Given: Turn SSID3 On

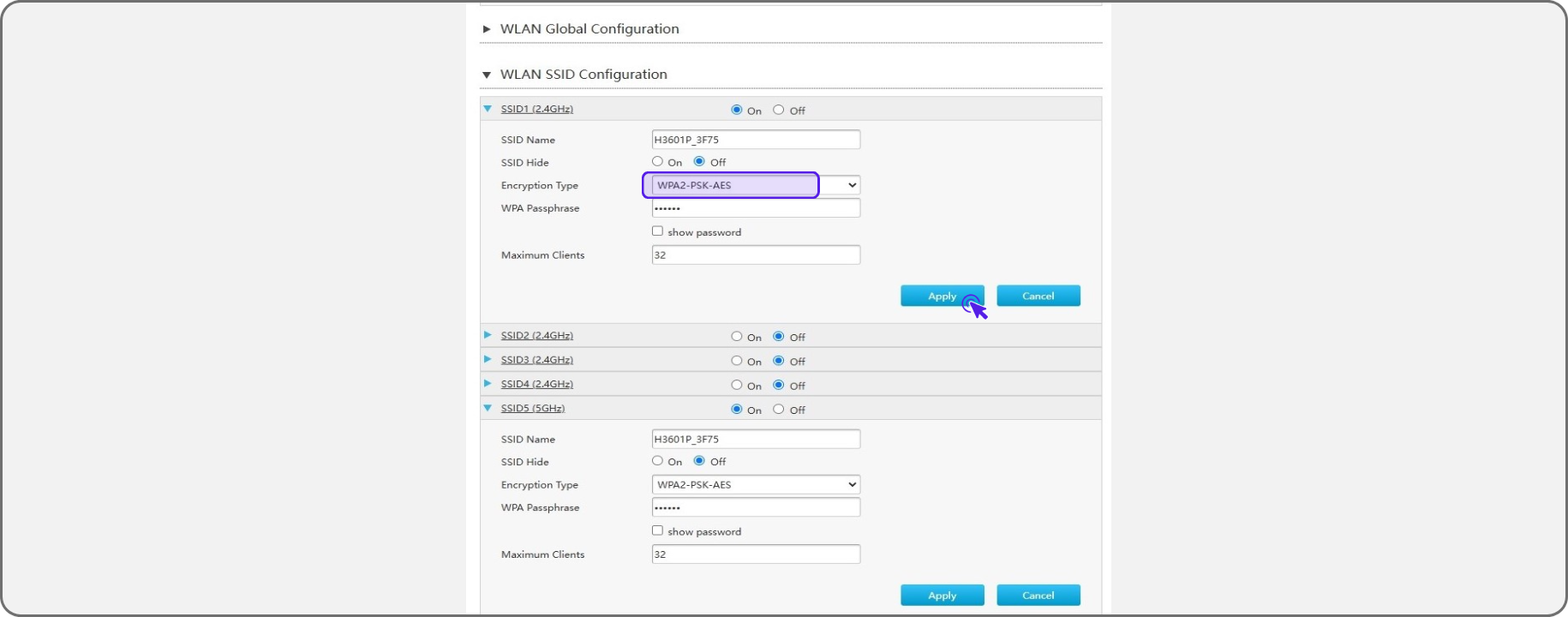Looking at the screenshot, I should click(x=737, y=361).
